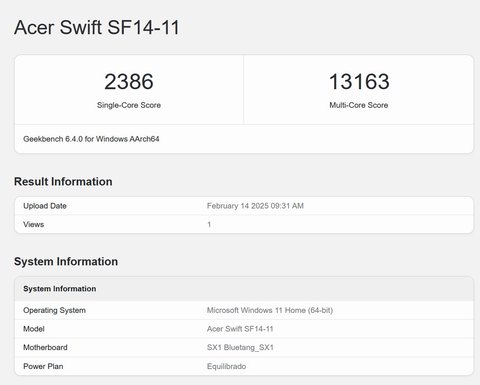Screen dimensions: 480x385
Task: Select Microsoft Windows 11 Home (64-bit) value
Action: (x=270, y=310)
